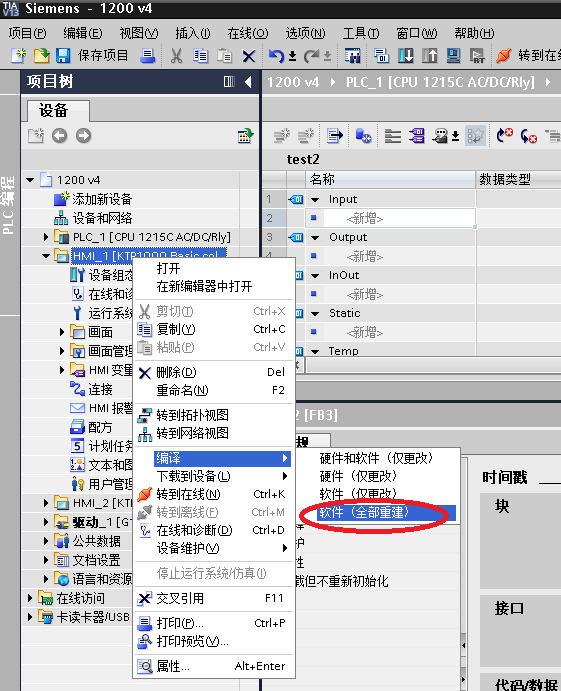Expand the 公共数据 (Common data) node
The height and width of the screenshot is (691, 561).
tap(46, 541)
